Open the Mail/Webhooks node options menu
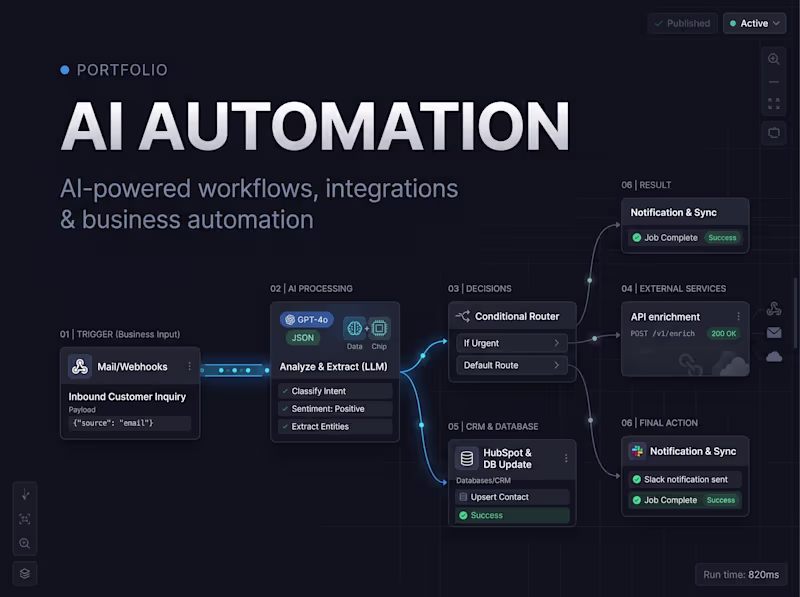The image size is (800, 597). pos(189,366)
